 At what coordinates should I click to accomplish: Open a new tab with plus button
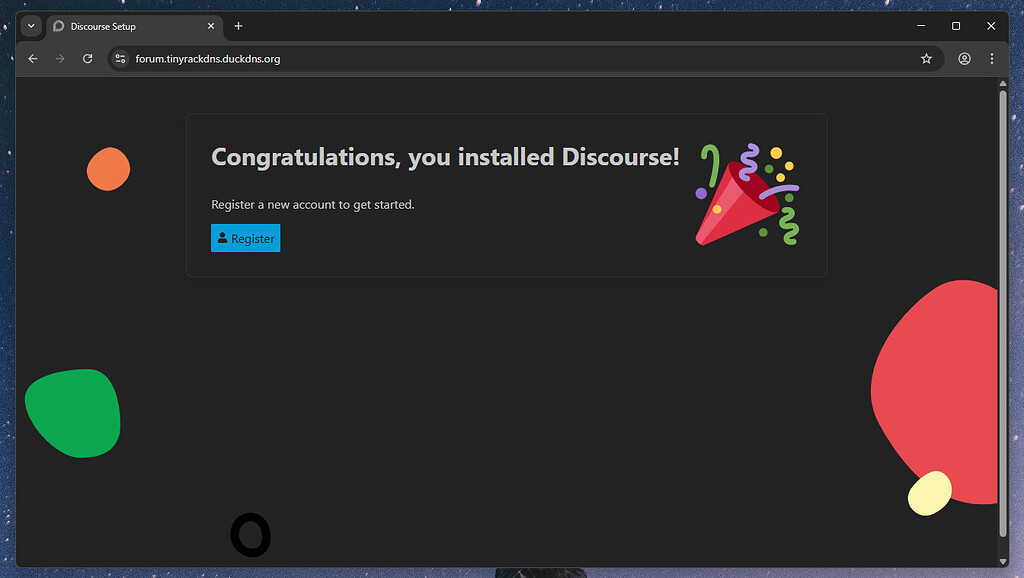point(238,26)
